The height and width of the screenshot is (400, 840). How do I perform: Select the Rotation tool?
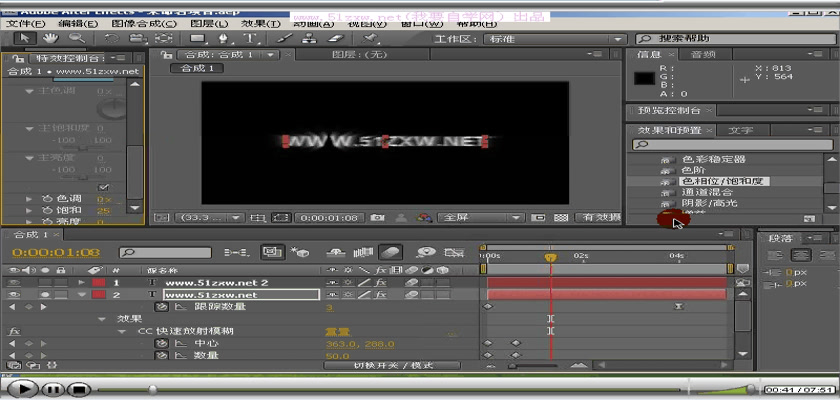pos(111,39)
